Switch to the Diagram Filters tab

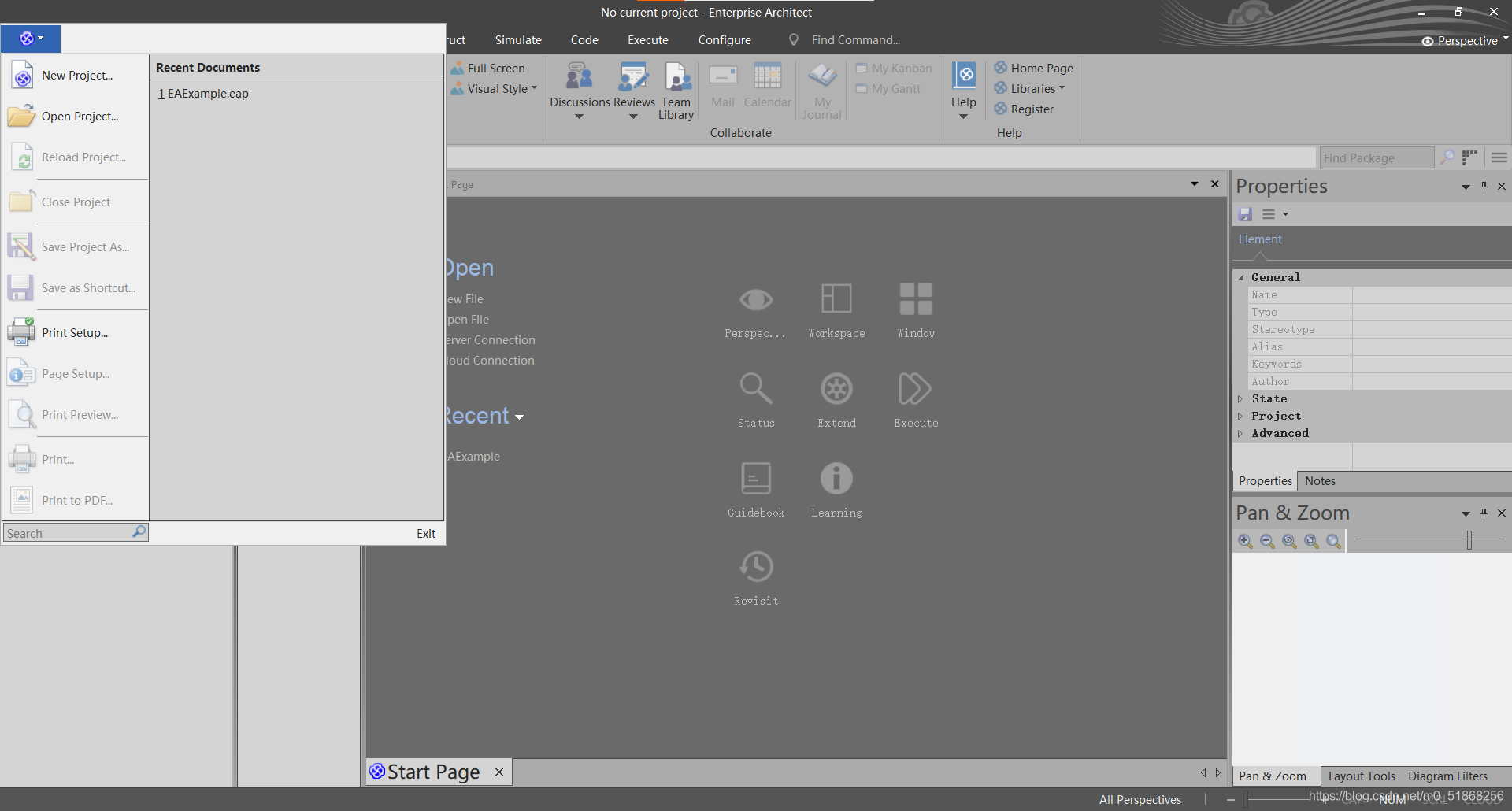pos(1447,776)
